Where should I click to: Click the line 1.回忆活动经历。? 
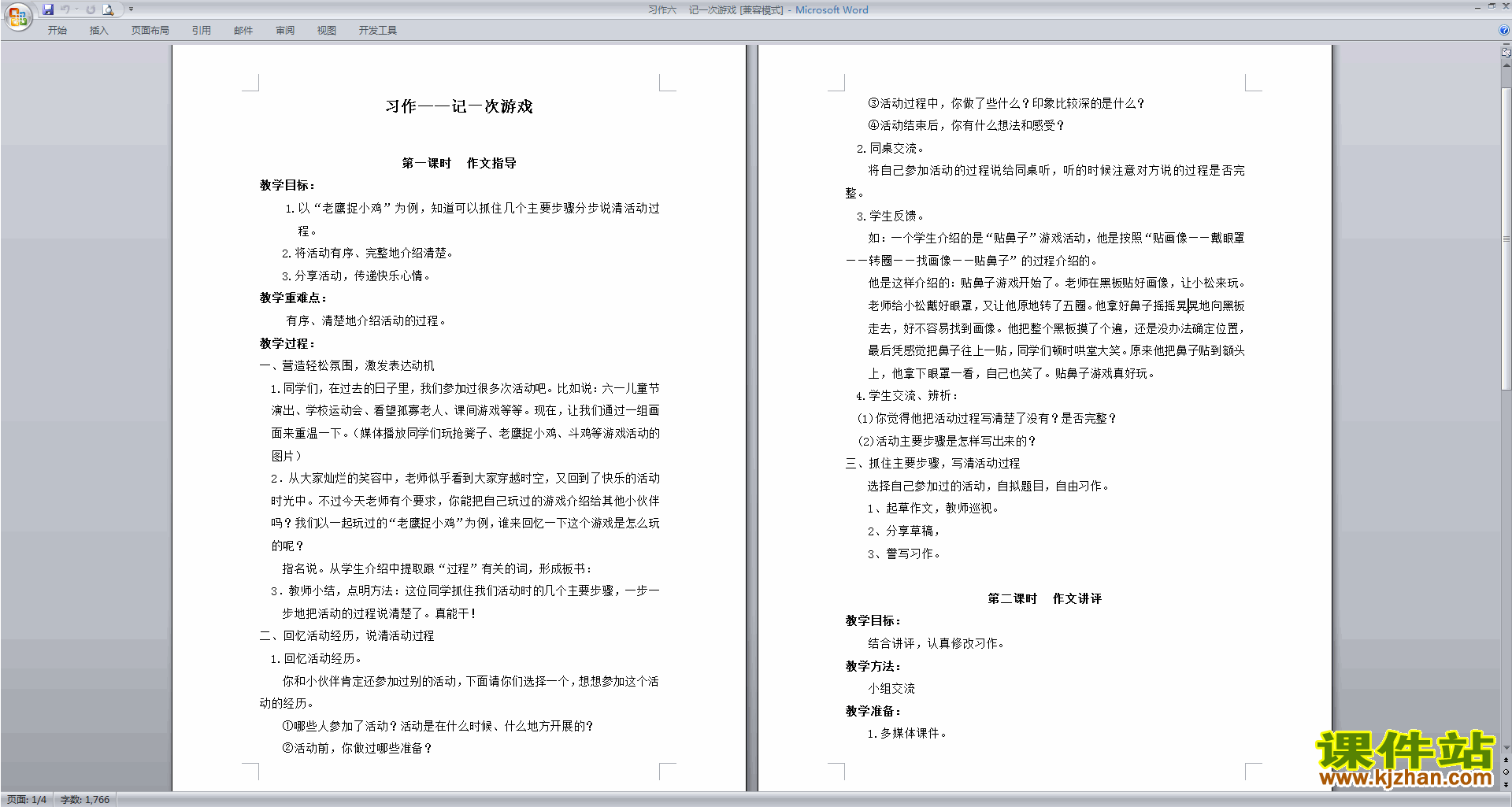(x=316, y=658)
